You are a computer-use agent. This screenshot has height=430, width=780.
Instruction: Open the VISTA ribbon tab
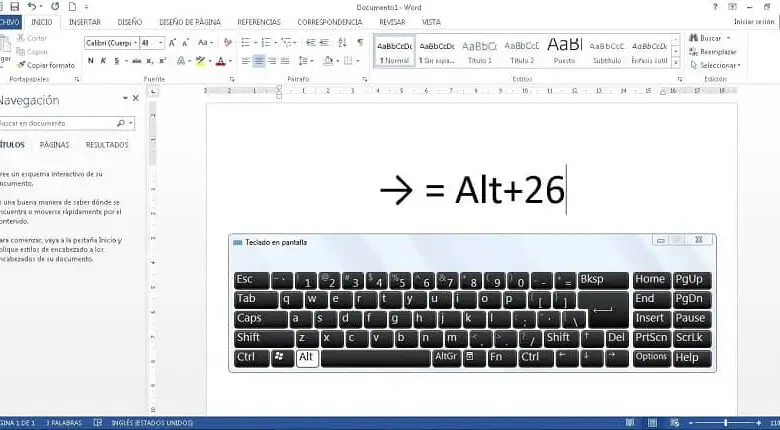[431, 22]
